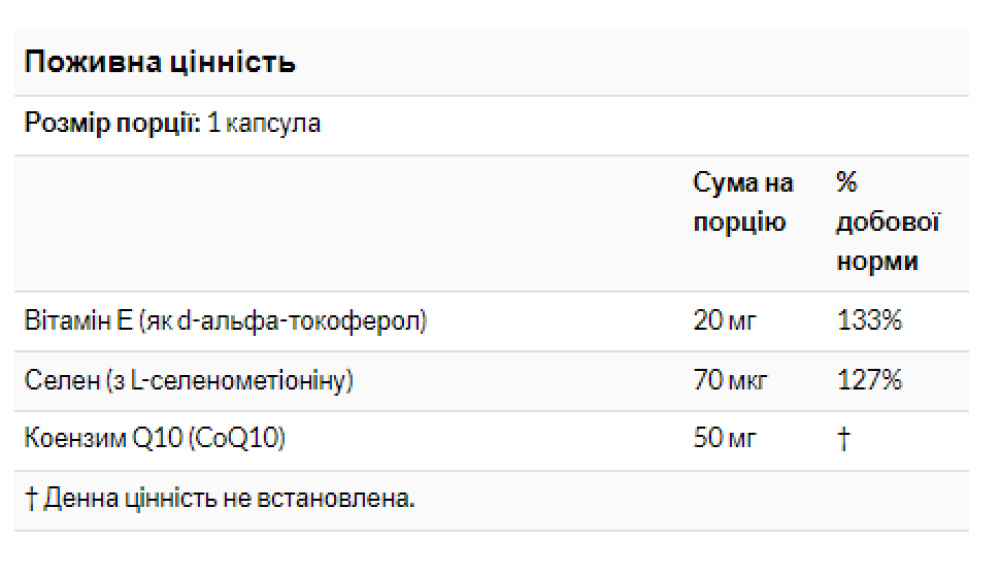Screen dimensions: 1000x577
Task: Click the dagger symbol in the CoQ10 row
Action: coord(843,438)
